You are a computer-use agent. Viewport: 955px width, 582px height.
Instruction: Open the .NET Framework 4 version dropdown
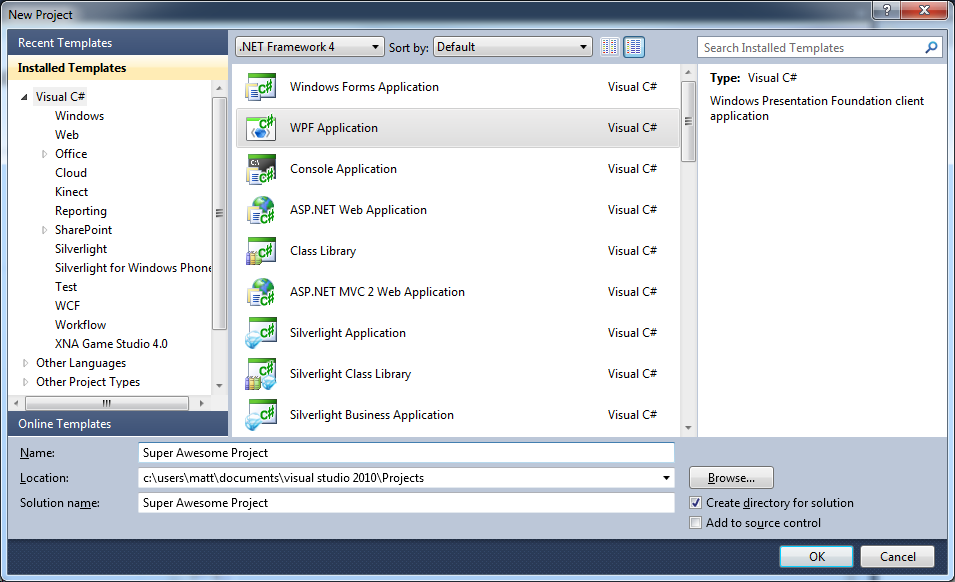[310, 47]
